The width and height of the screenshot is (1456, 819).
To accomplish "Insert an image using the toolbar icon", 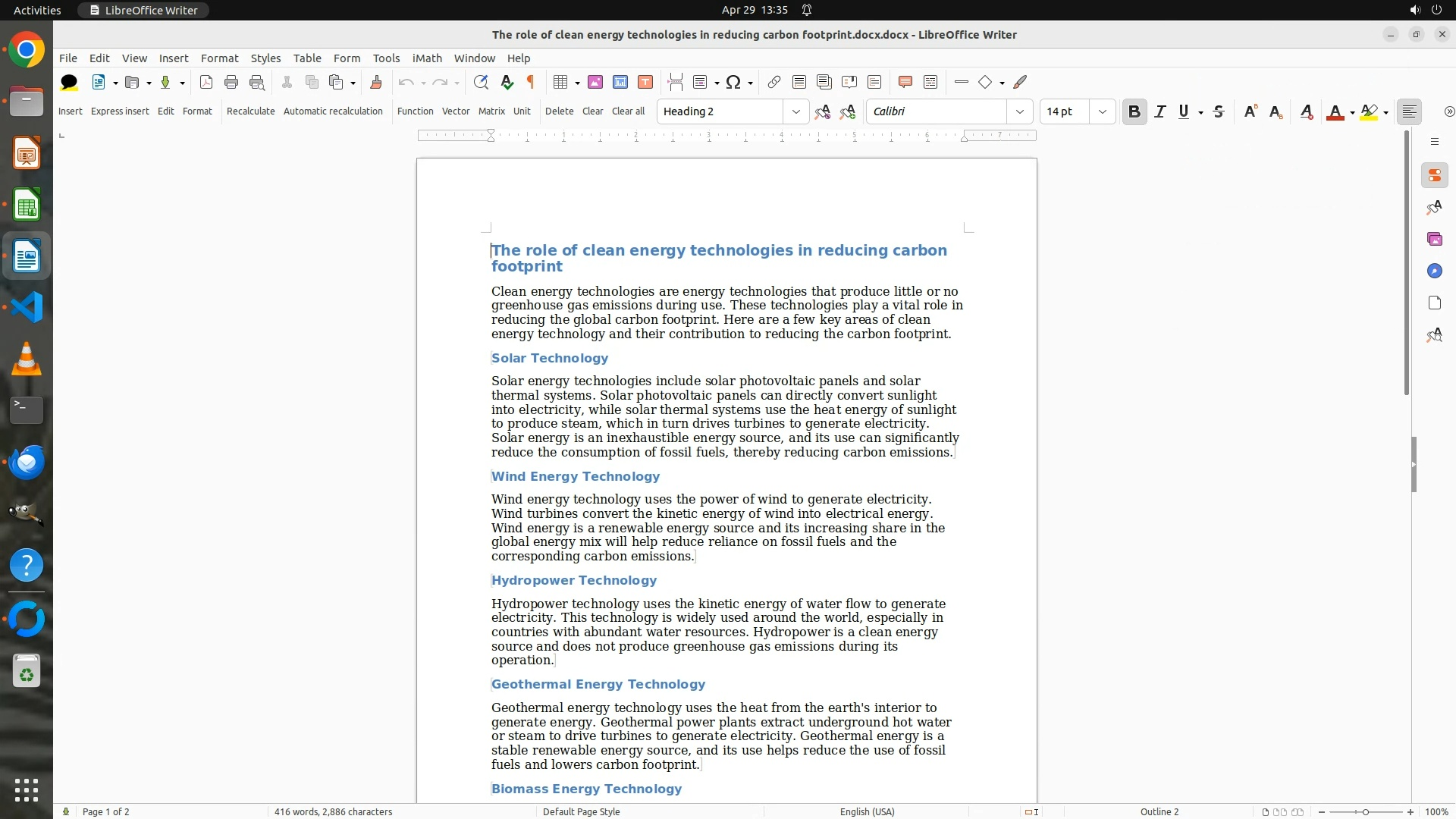I will click(x=595, y=82).
